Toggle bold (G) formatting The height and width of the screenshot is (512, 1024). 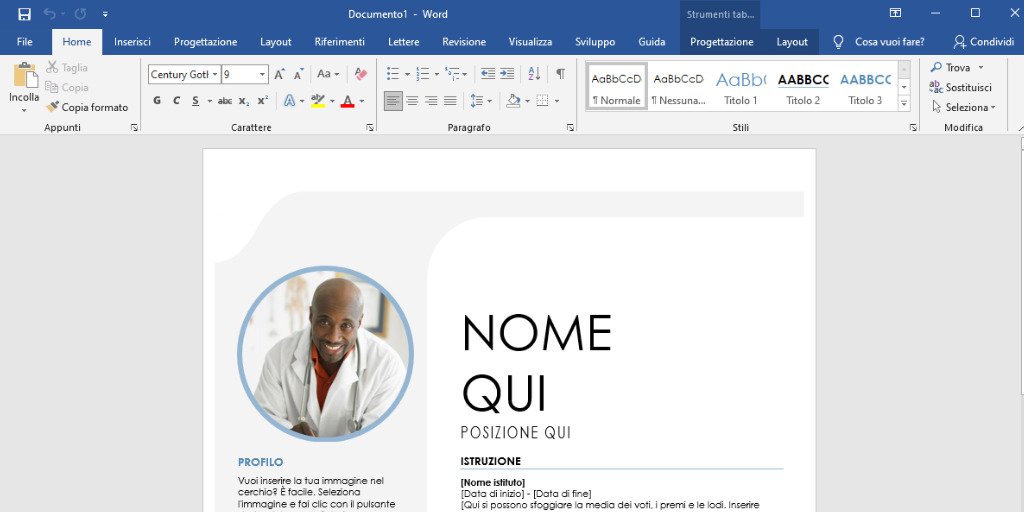157,101
